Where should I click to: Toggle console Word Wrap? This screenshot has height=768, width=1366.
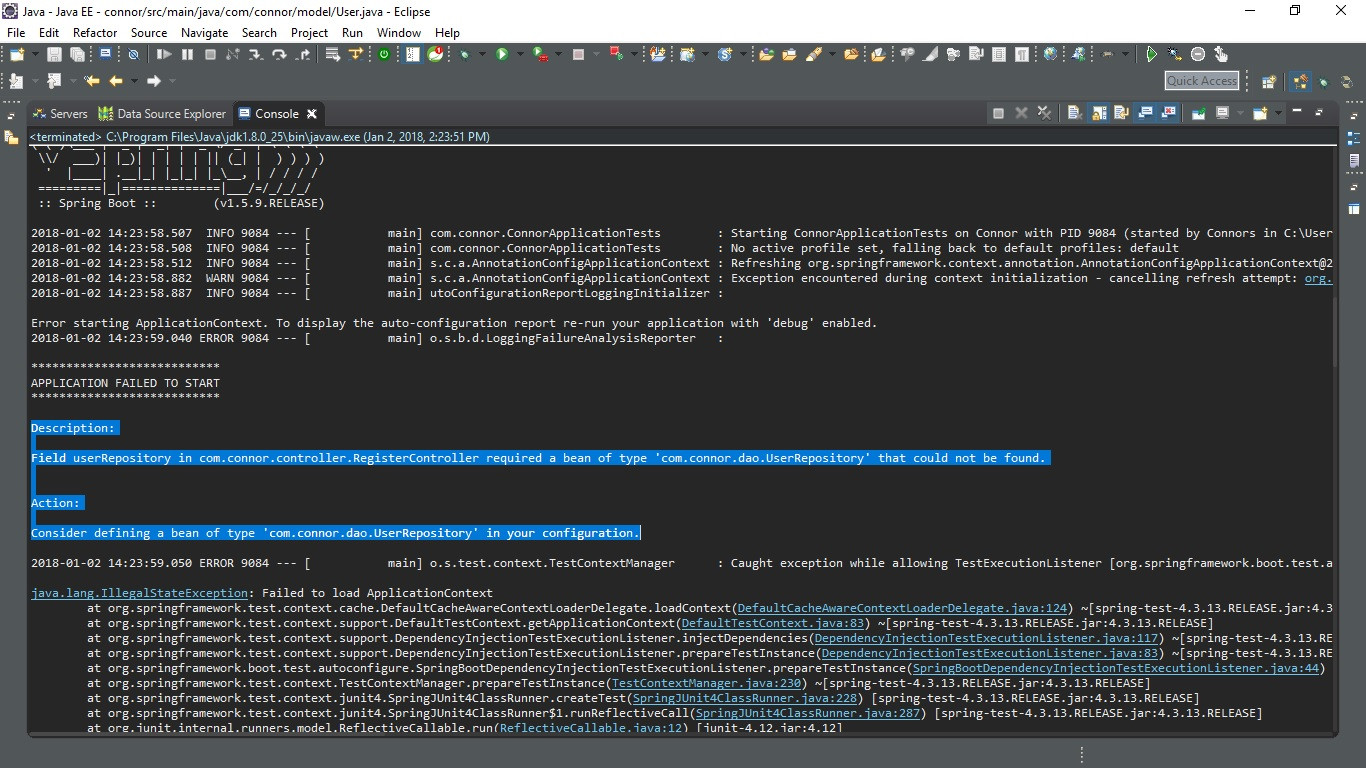pyautogui.click(x=1121, y=113)
